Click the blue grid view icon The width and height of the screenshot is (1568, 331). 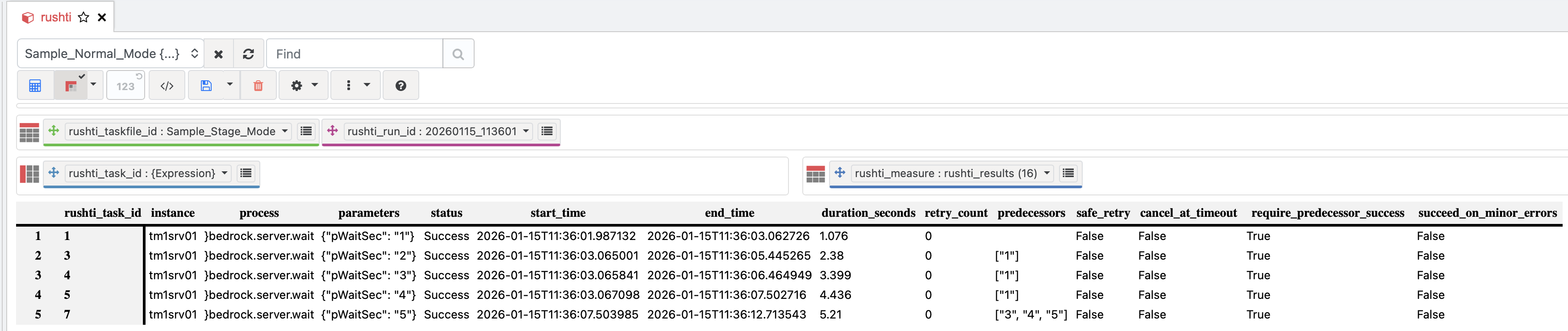35,86
